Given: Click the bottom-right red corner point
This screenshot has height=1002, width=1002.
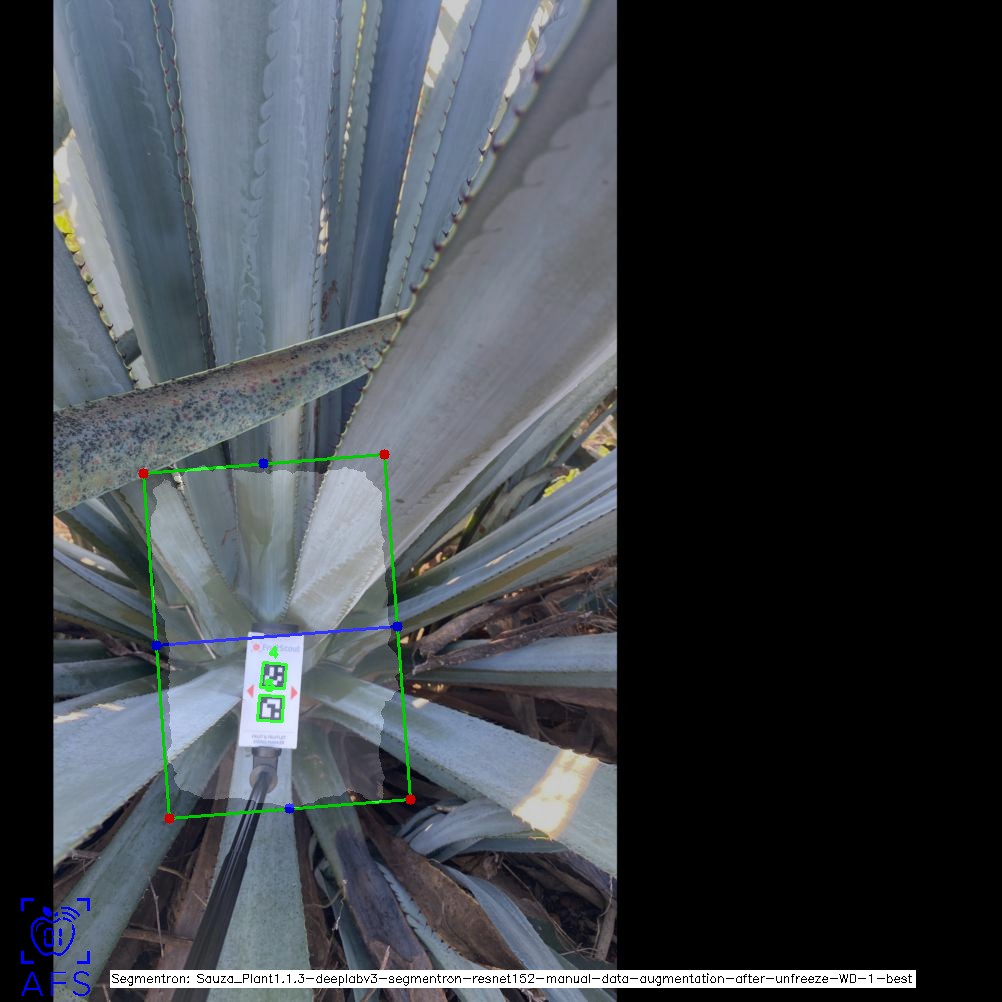Looking at the screenshot, I should point(410,799).
